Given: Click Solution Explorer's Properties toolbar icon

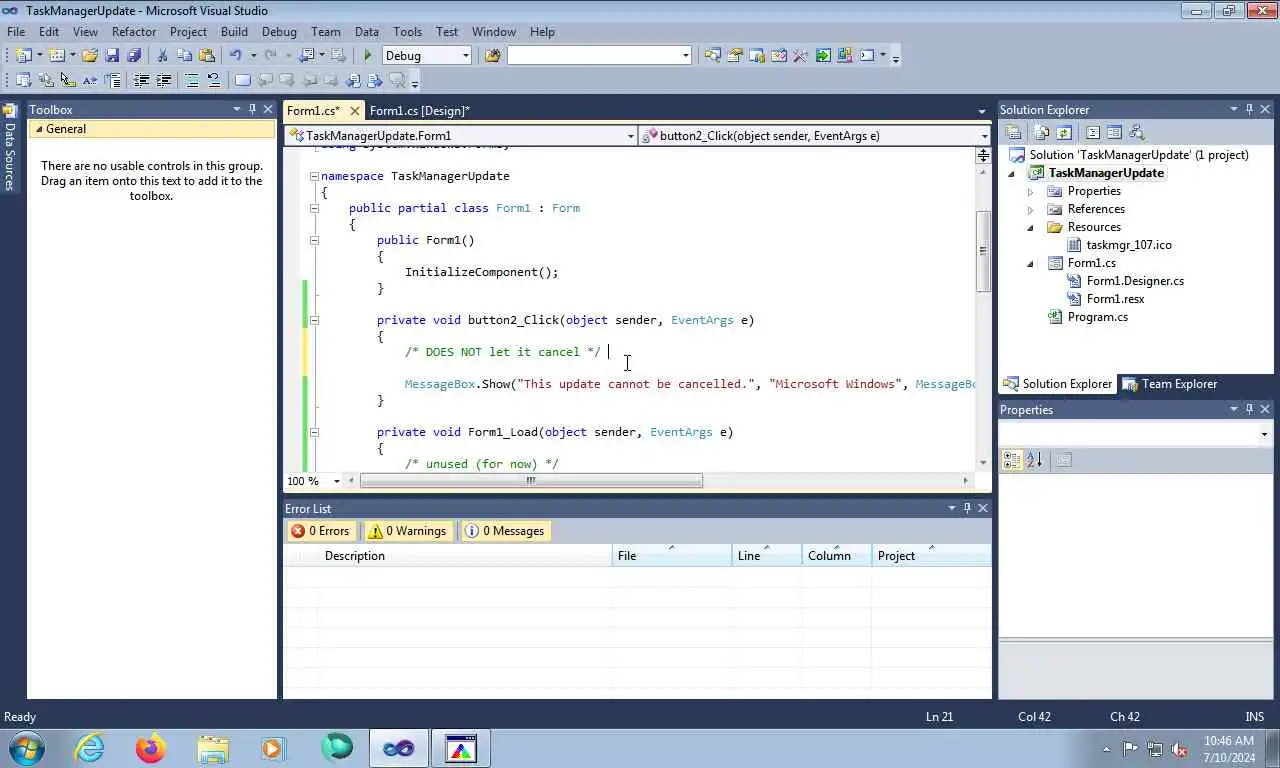Looking at the screenshot, I should (x=1013, y=132).
